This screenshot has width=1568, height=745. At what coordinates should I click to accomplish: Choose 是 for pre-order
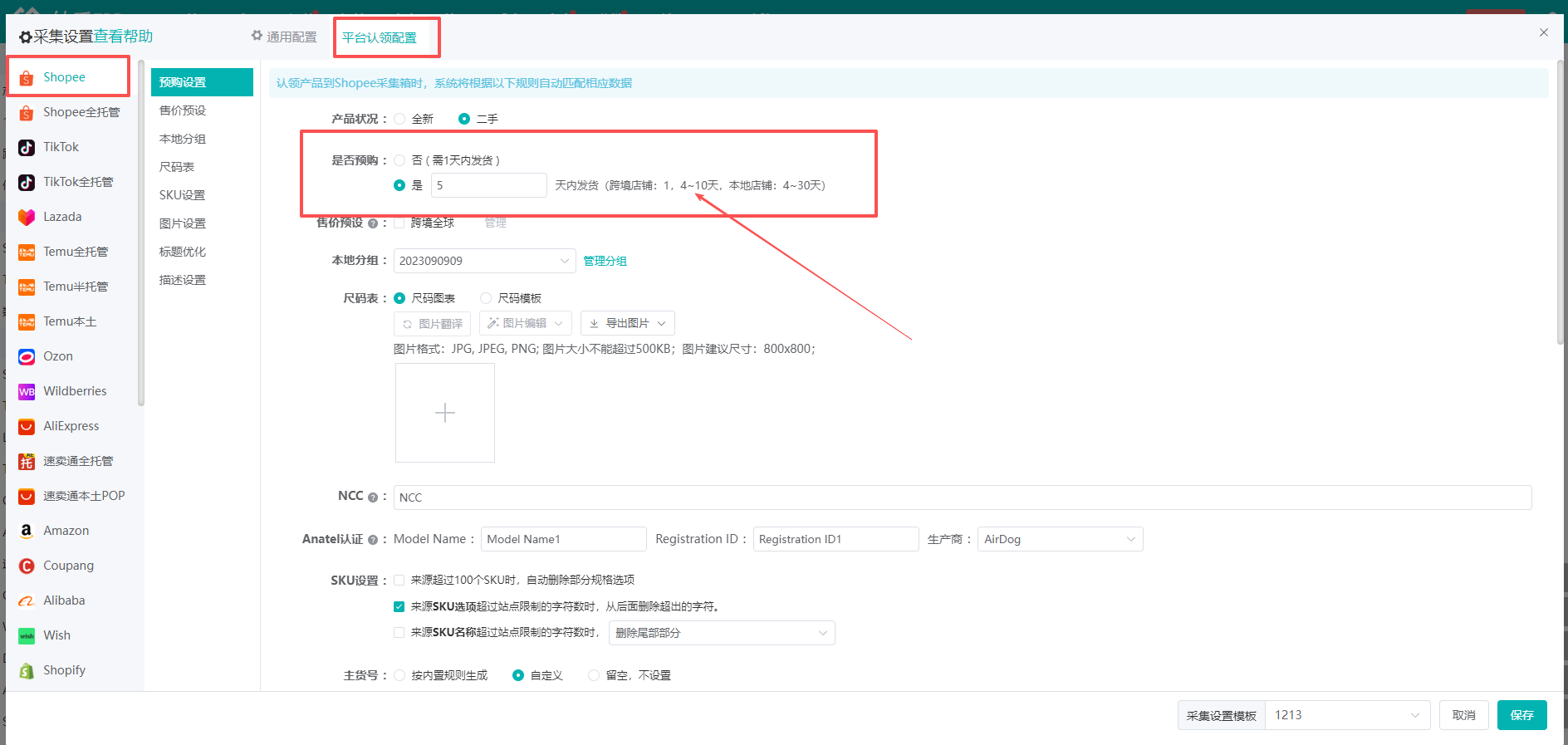pos(399,185)
